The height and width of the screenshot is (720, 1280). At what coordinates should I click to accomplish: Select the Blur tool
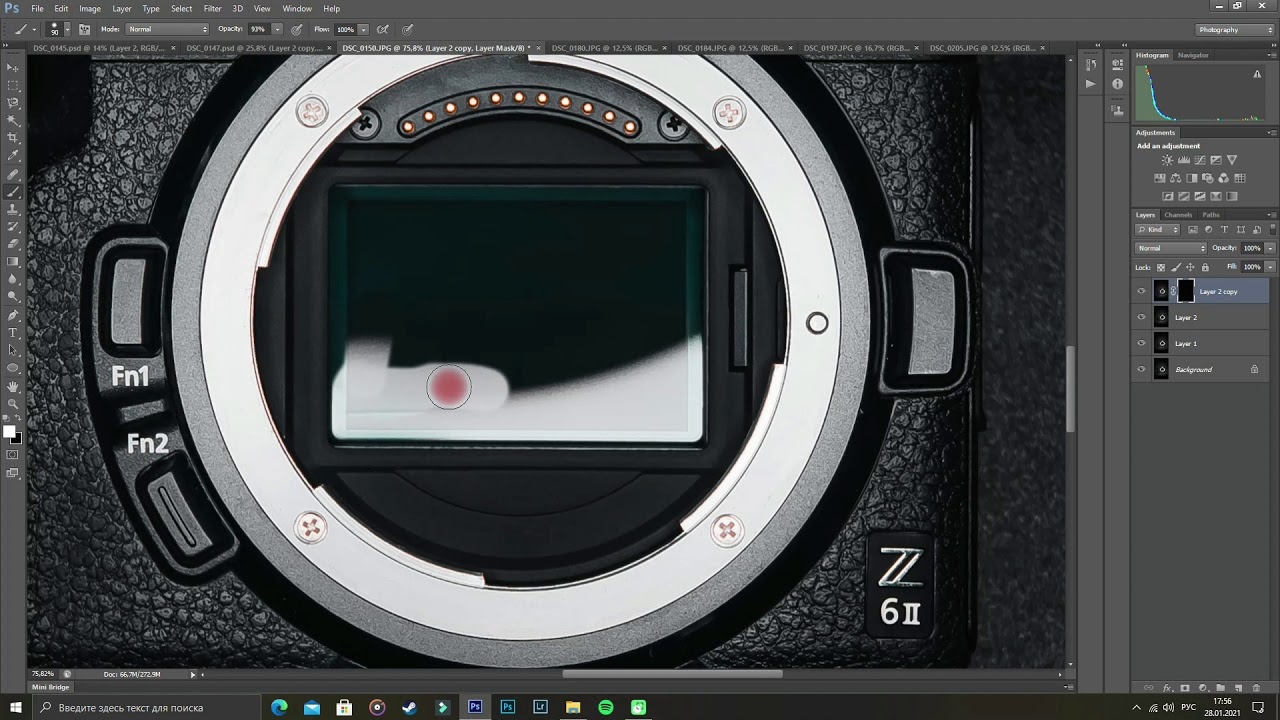(x=13, y=279)
